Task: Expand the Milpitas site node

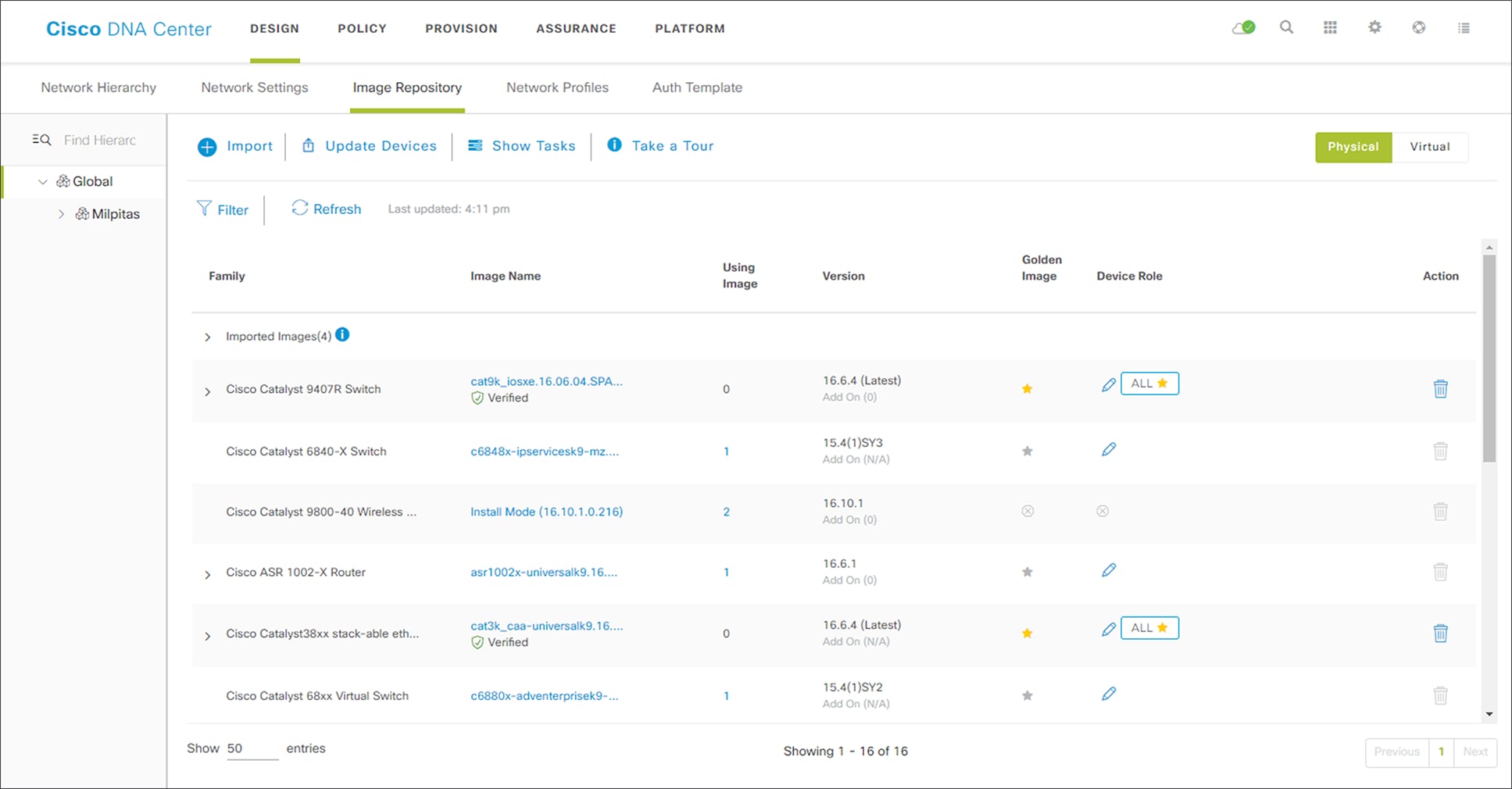Action: click(61, 214)
